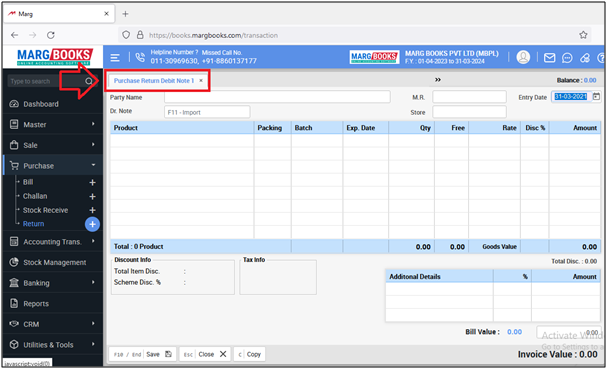The height and width of the screenshot is (369, 608).
Task: Open Stock Management menu
Action: [x=53, y=262]
